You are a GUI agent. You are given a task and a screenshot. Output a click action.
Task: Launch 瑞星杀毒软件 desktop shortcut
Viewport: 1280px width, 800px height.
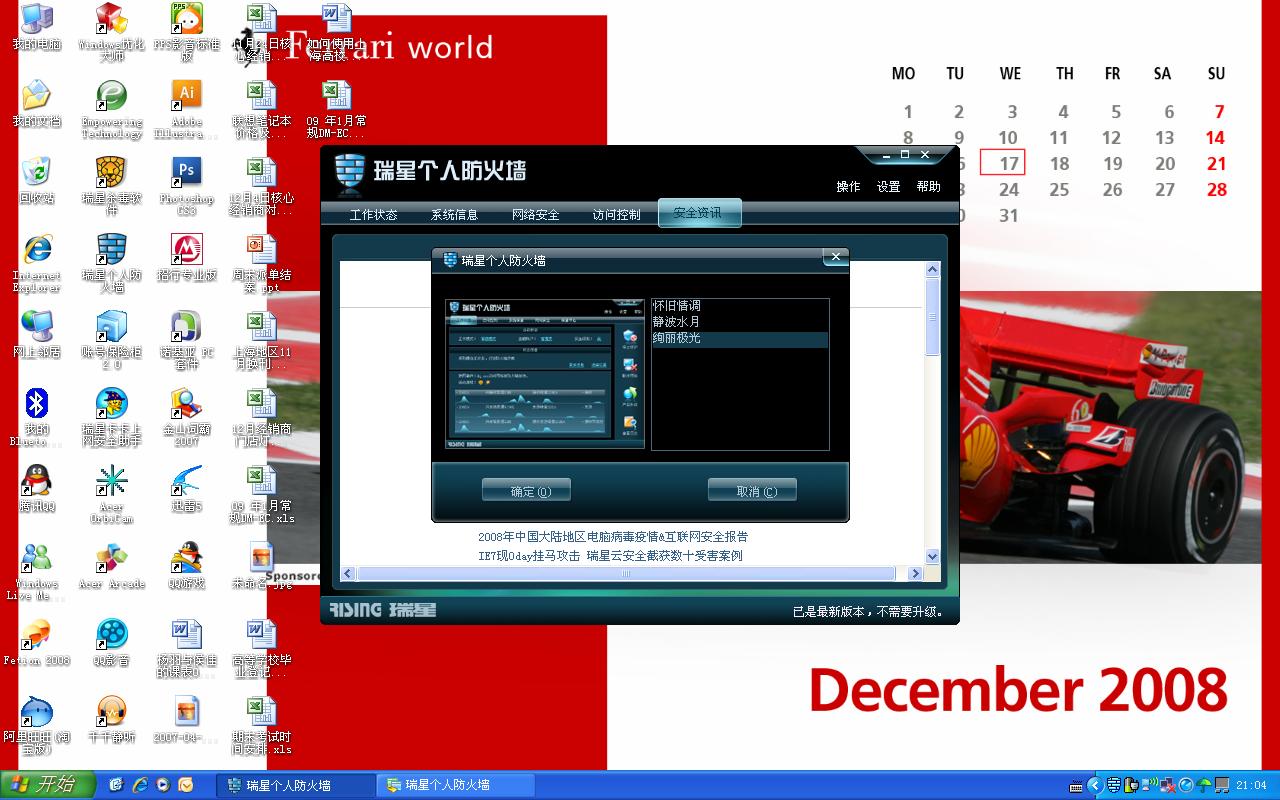tap(111, 186)
